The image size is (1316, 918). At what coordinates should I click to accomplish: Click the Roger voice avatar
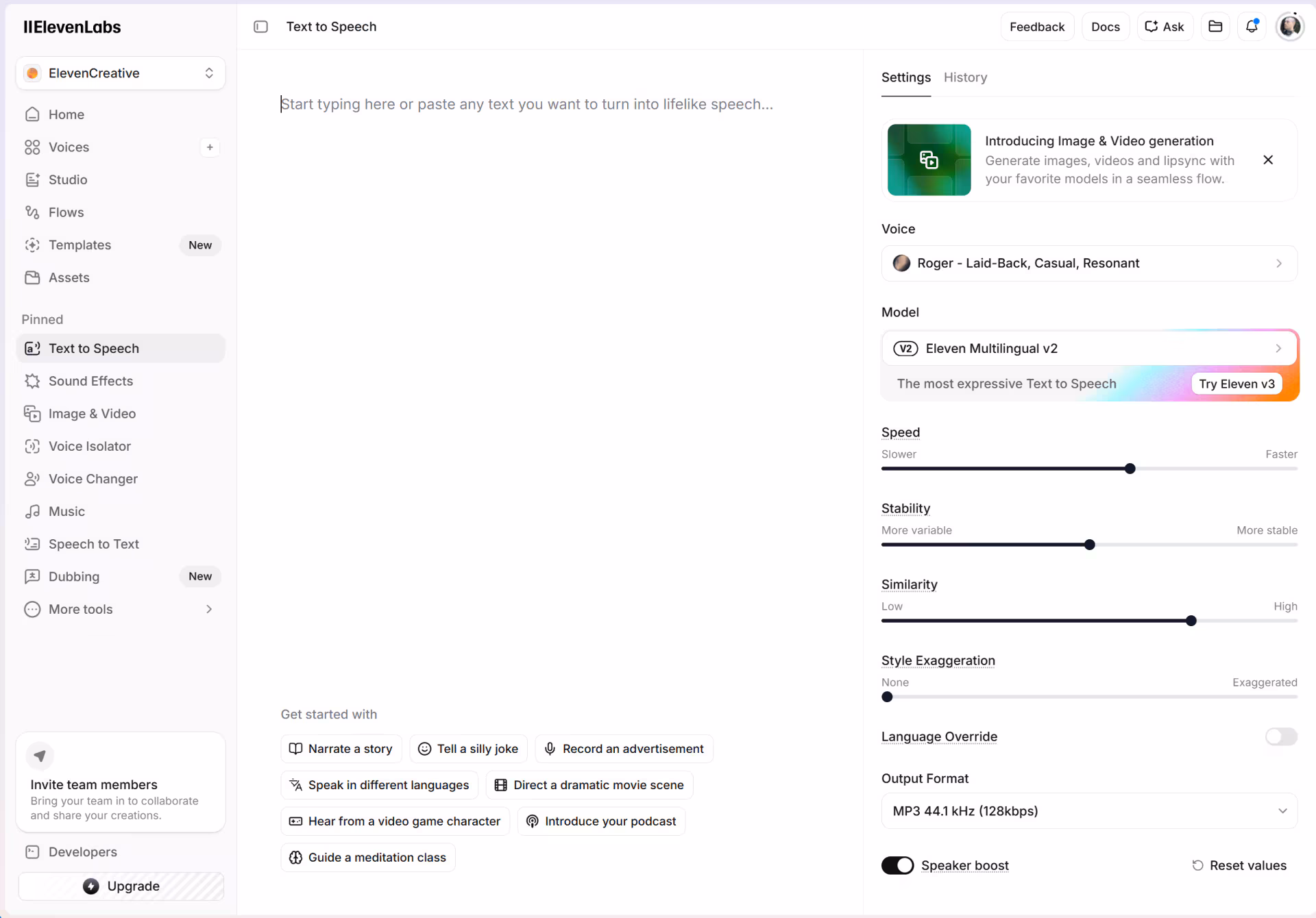(901, 263)
